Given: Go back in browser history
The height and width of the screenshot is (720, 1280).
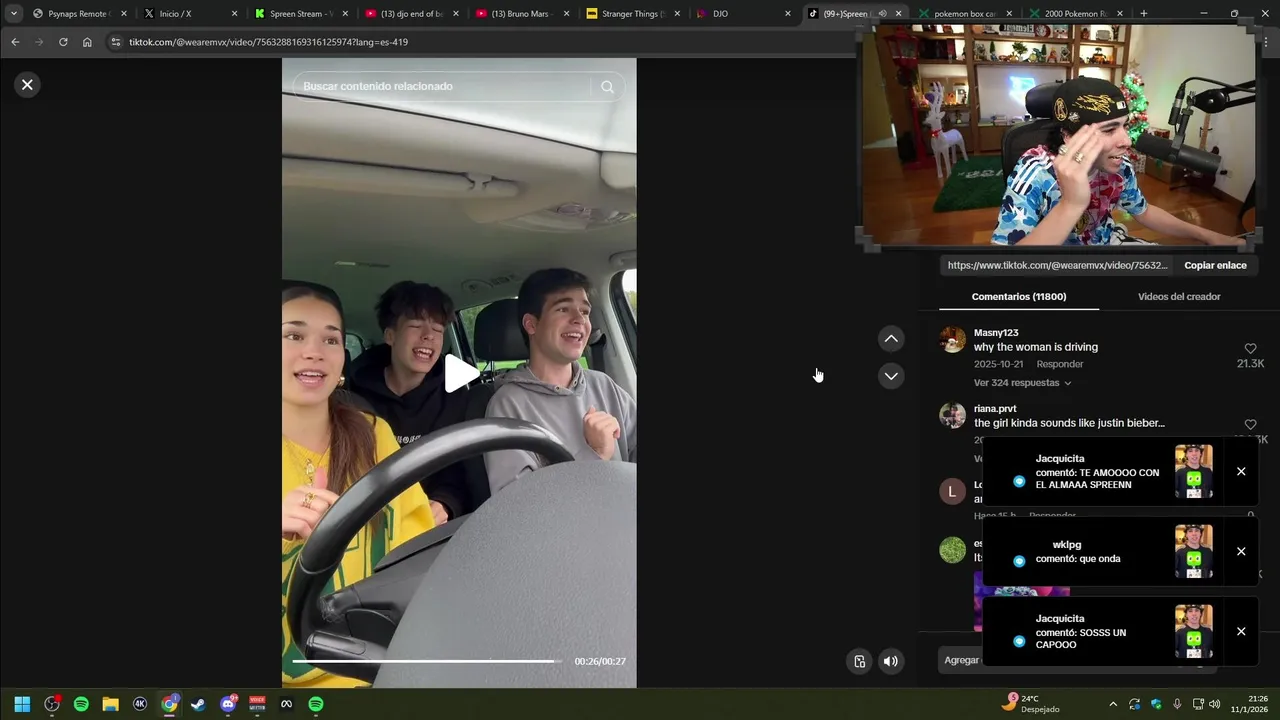Looking at the screenshot, I should (x=15, y=42).
